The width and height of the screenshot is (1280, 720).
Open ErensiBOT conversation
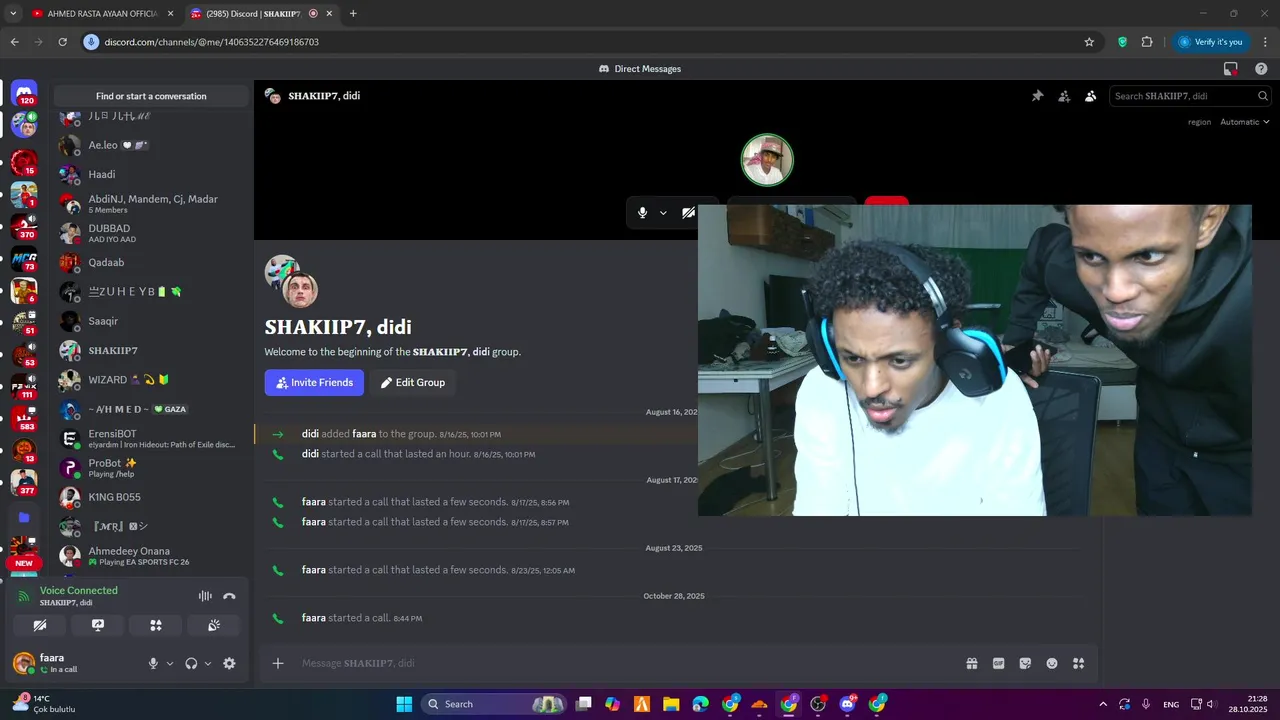click(x=151, y=438)
